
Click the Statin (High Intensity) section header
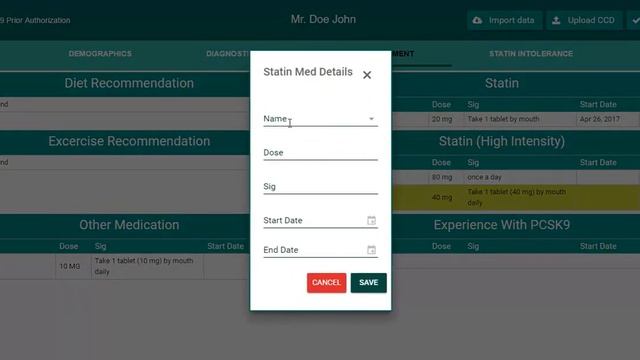pos(502,141)
